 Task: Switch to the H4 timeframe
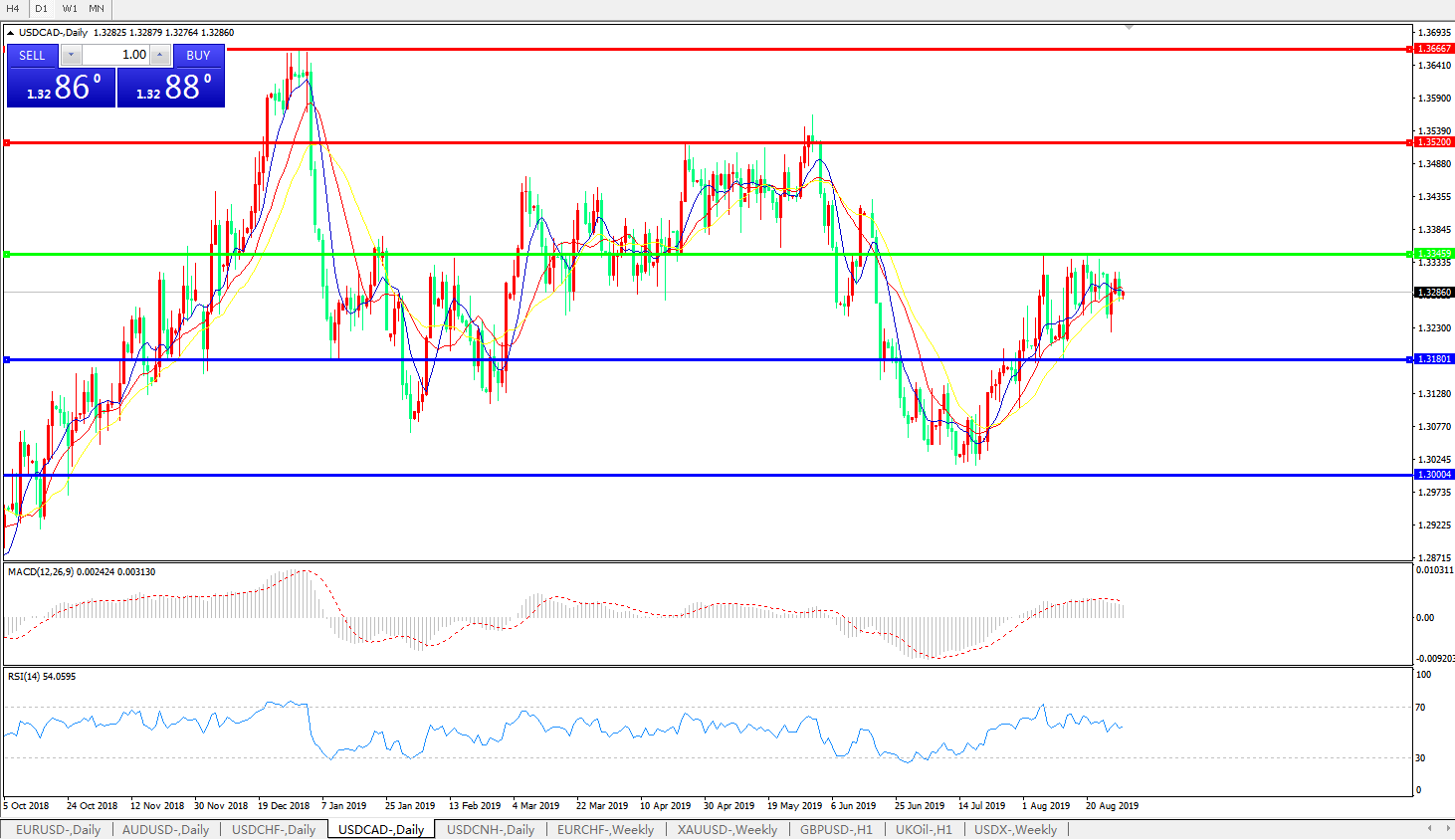[x=13, y=9]
